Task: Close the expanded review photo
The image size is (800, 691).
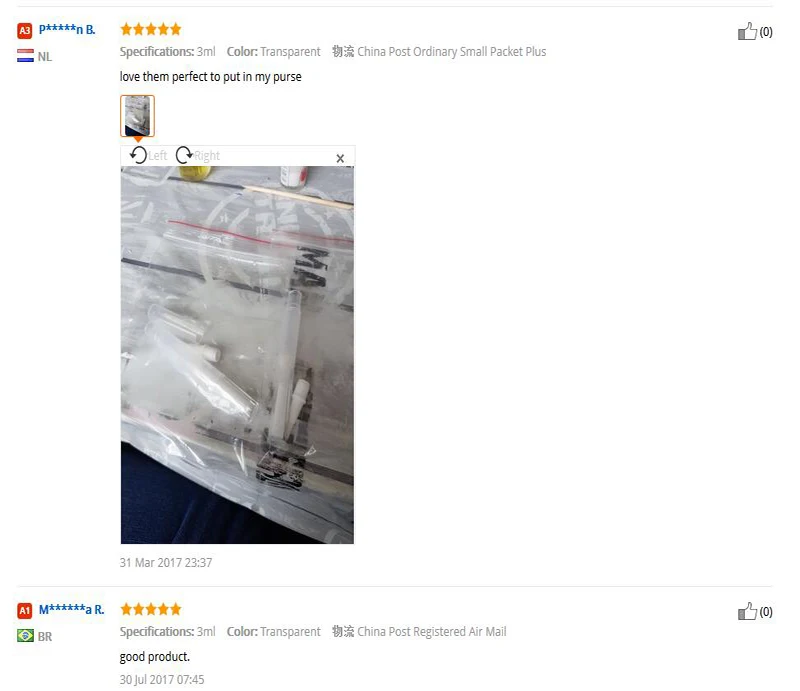Action: click(340, 159)
